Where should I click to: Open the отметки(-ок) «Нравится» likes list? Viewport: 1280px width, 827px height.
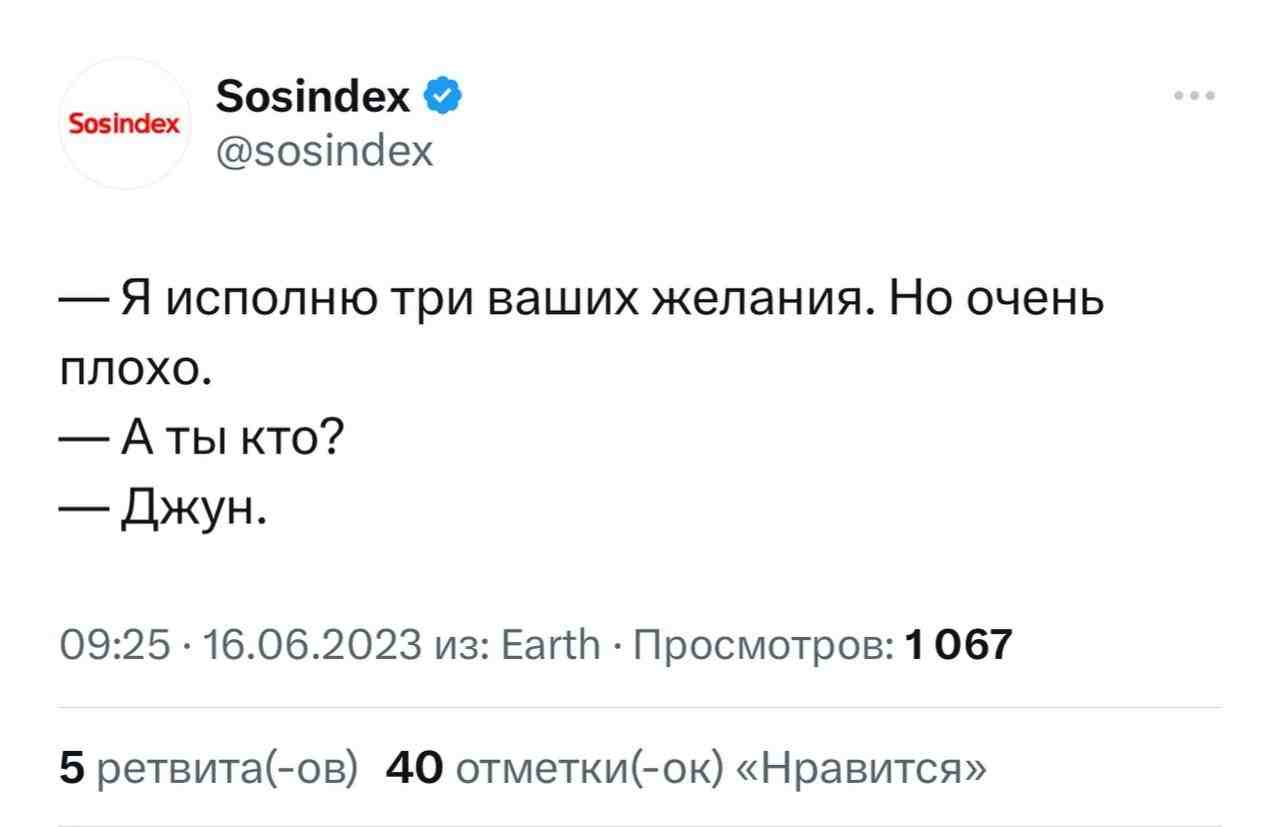[720, 768]
